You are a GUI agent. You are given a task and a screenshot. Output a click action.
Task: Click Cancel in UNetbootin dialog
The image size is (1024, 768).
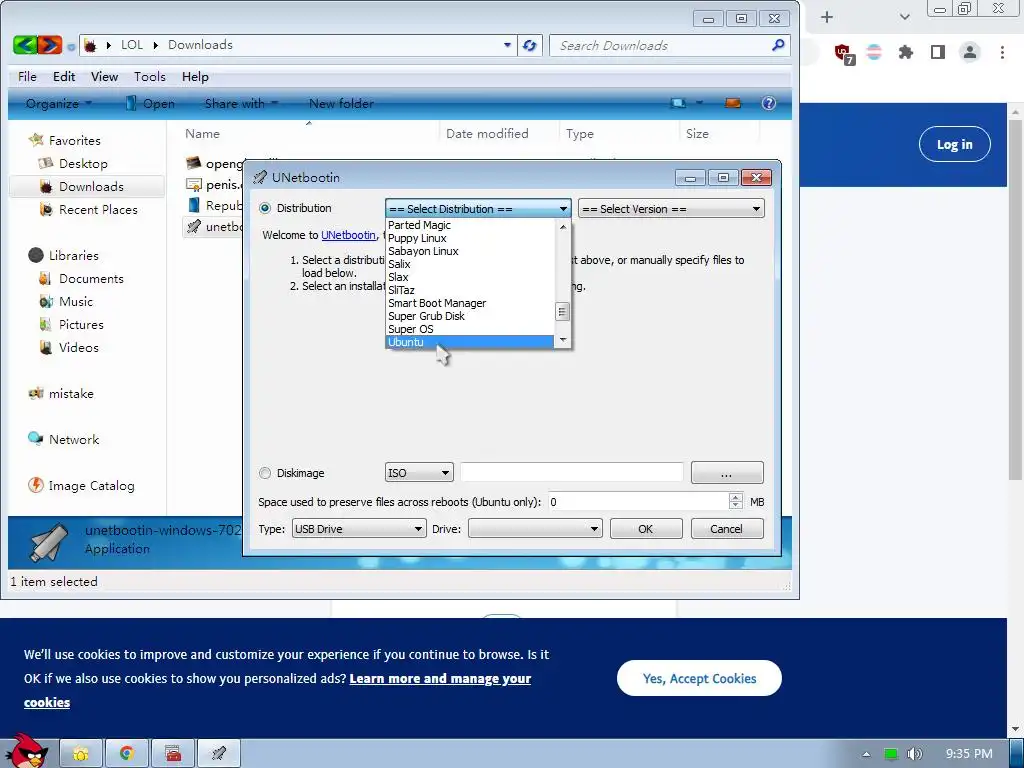[x=727, y=529]
